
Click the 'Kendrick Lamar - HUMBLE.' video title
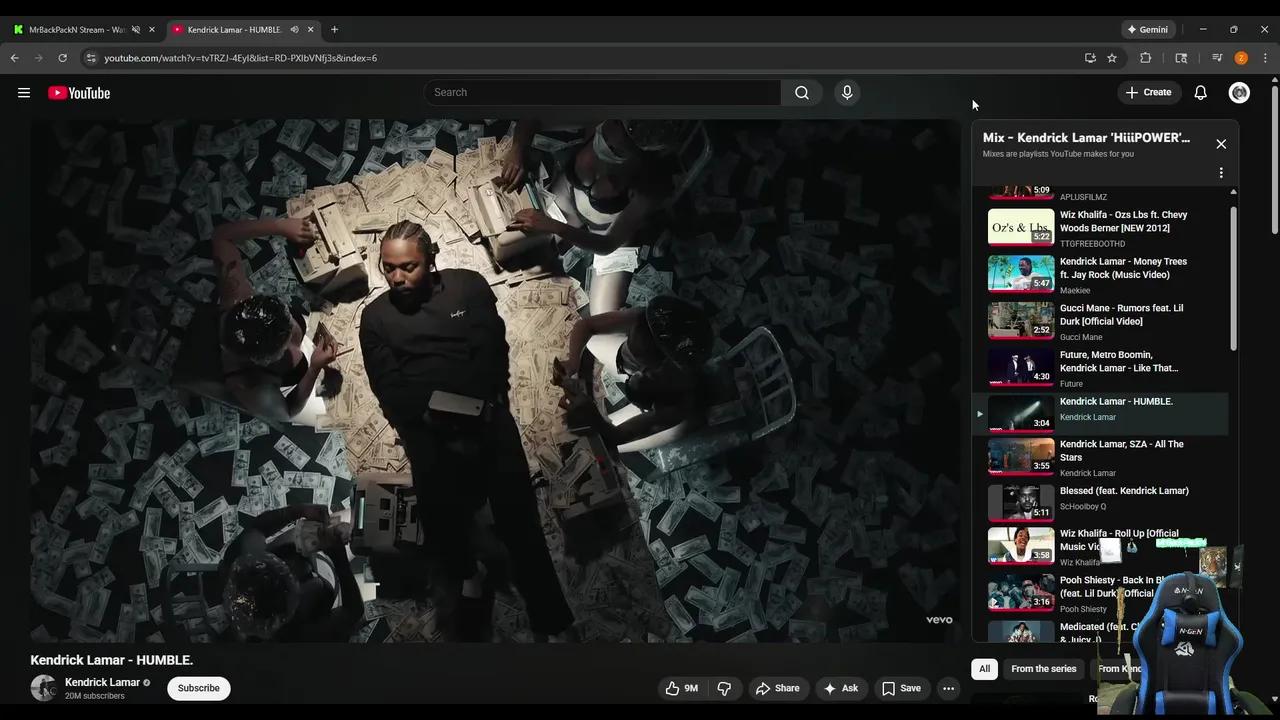(x=112, y=660)
